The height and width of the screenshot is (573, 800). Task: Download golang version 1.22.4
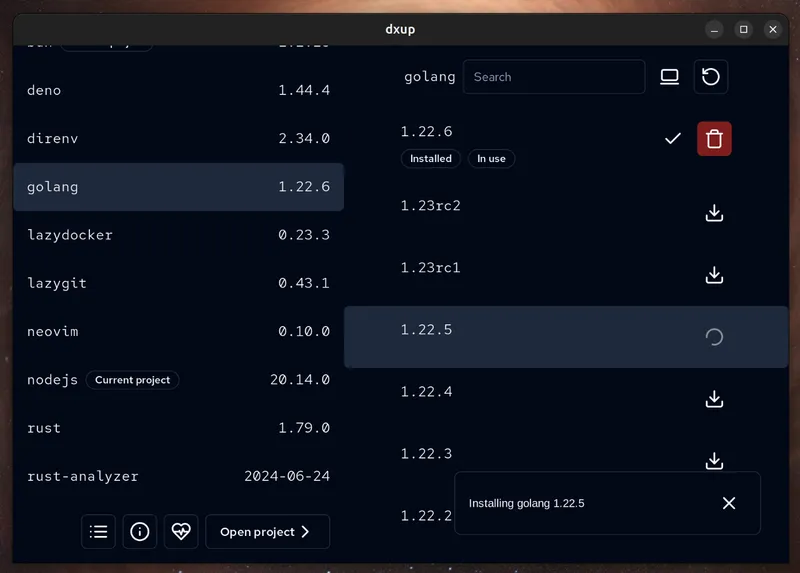pos(714,399)
